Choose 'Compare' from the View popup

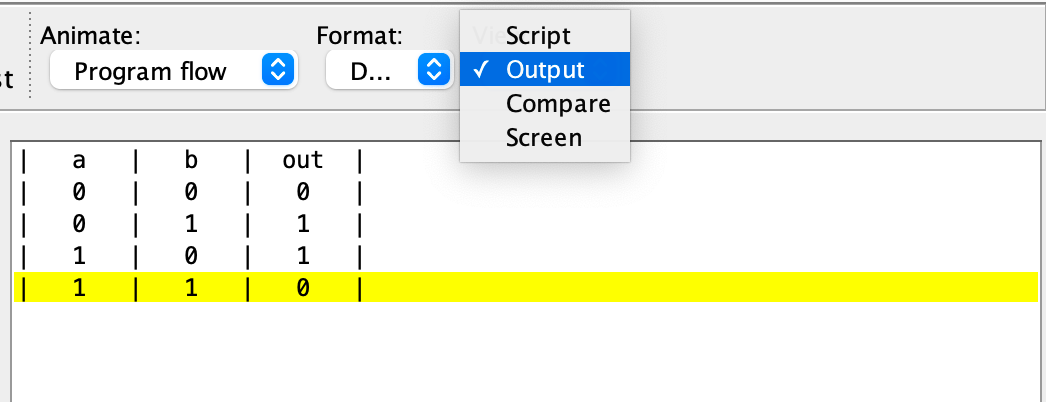tap(558, 103)
